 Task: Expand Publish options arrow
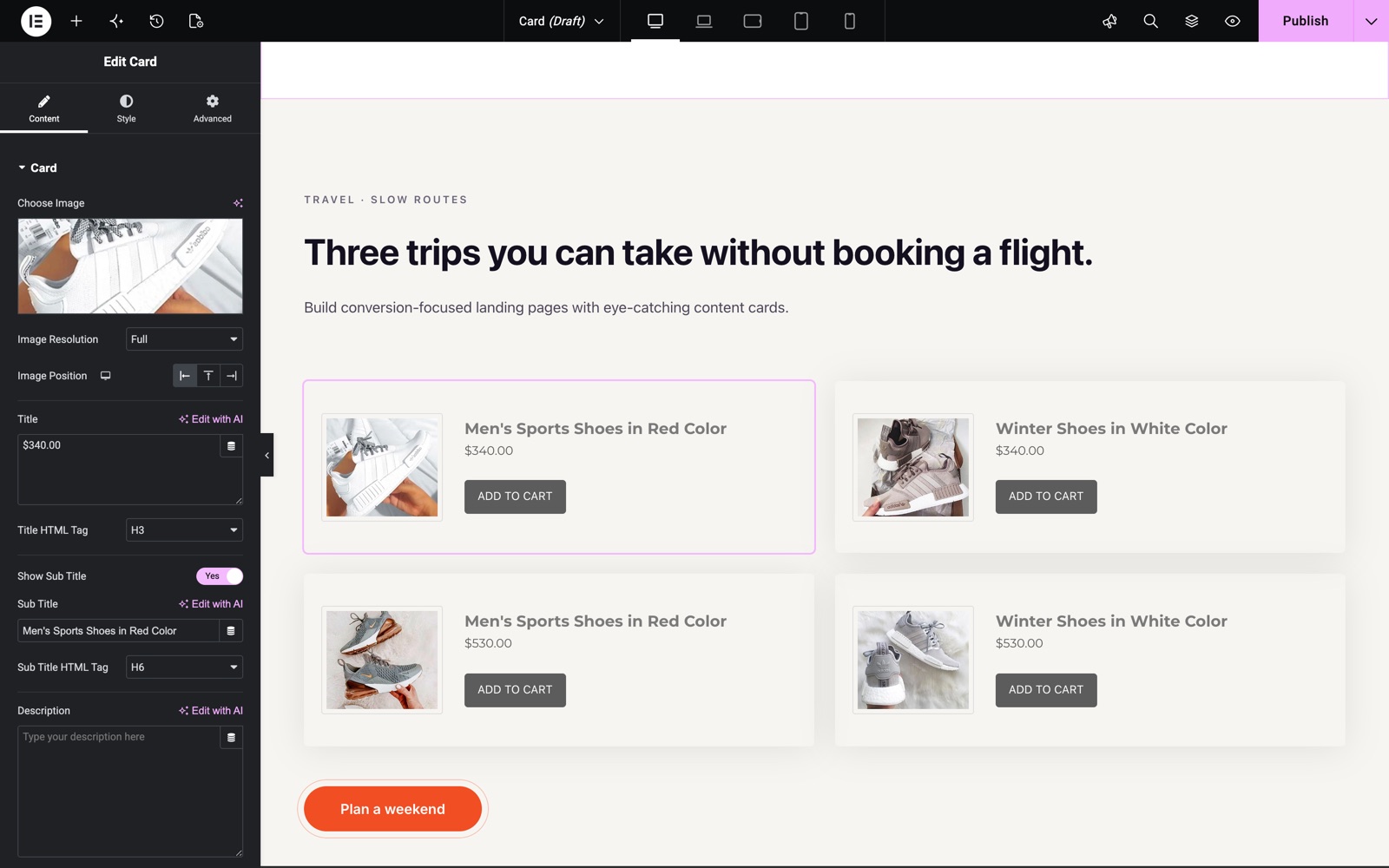[x=1371, y=21]
